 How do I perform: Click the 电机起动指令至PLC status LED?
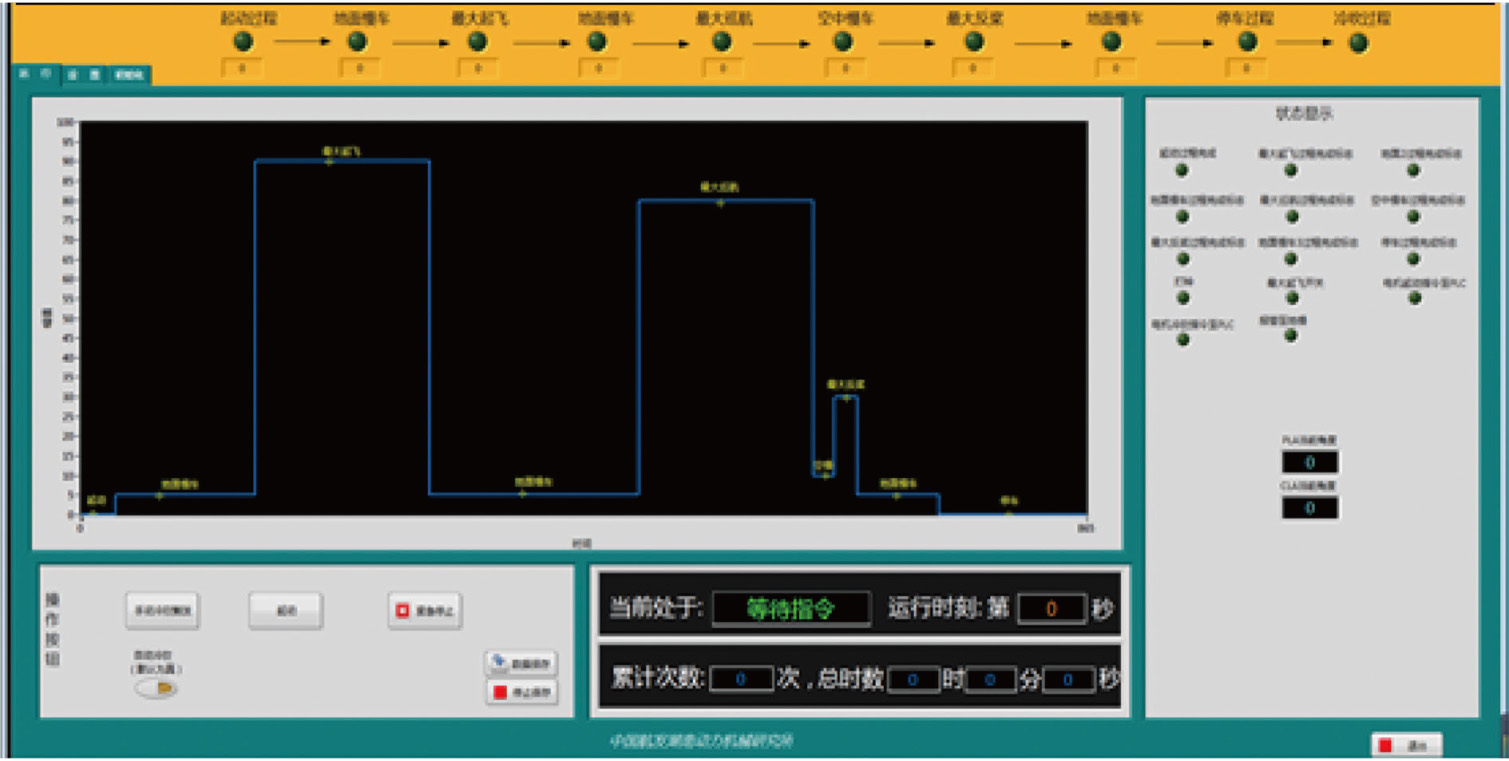(1414, 298)
